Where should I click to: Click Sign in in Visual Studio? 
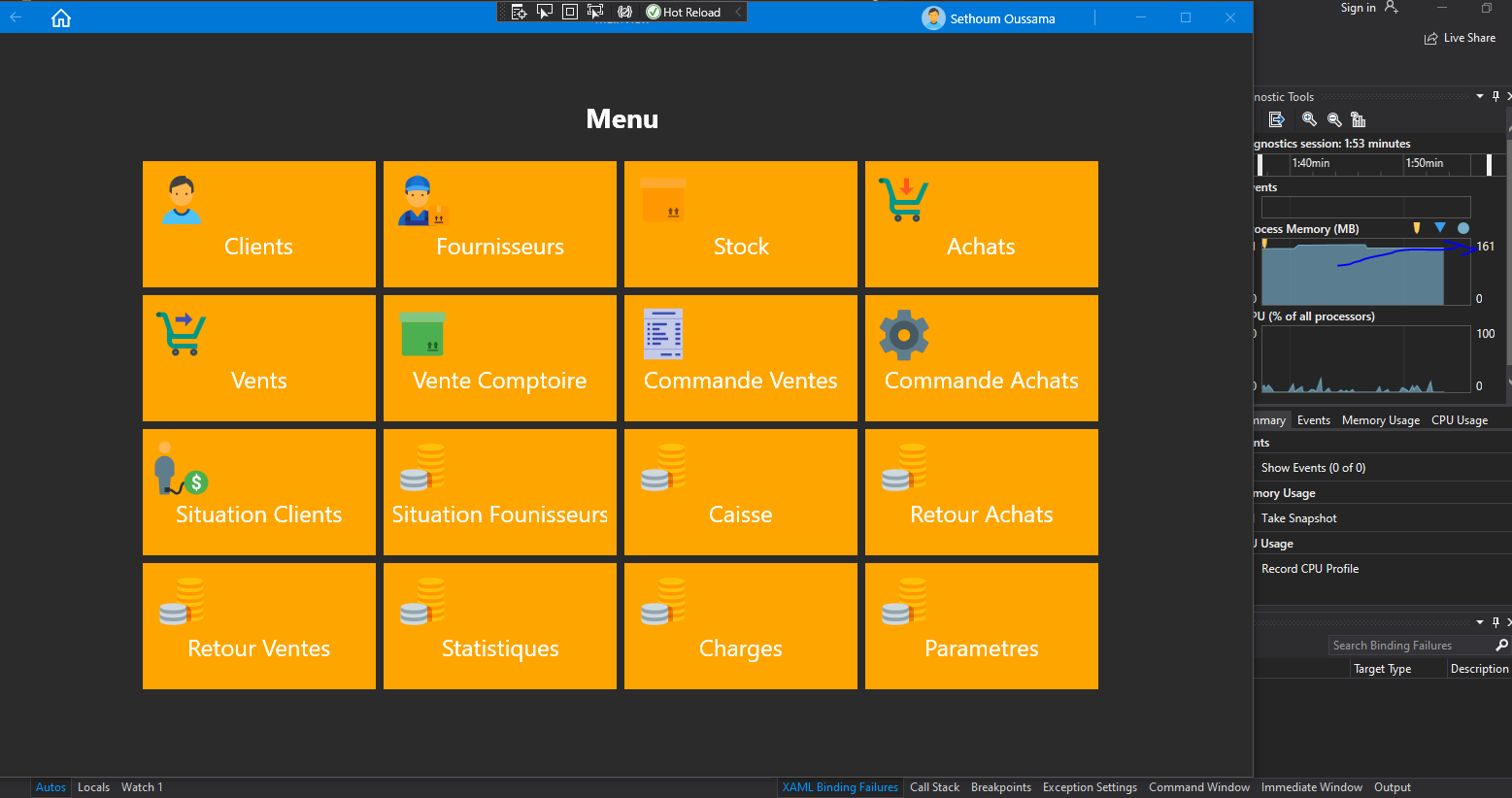pos(1369,8)
